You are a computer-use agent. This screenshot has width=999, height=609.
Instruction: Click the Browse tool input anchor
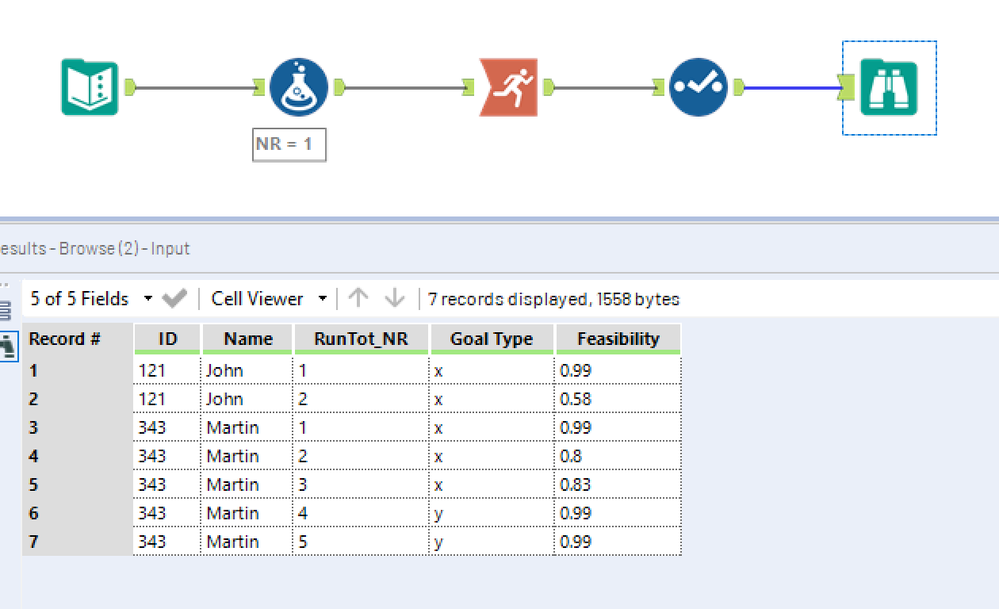pyautogui.click(x=847, y=87)
